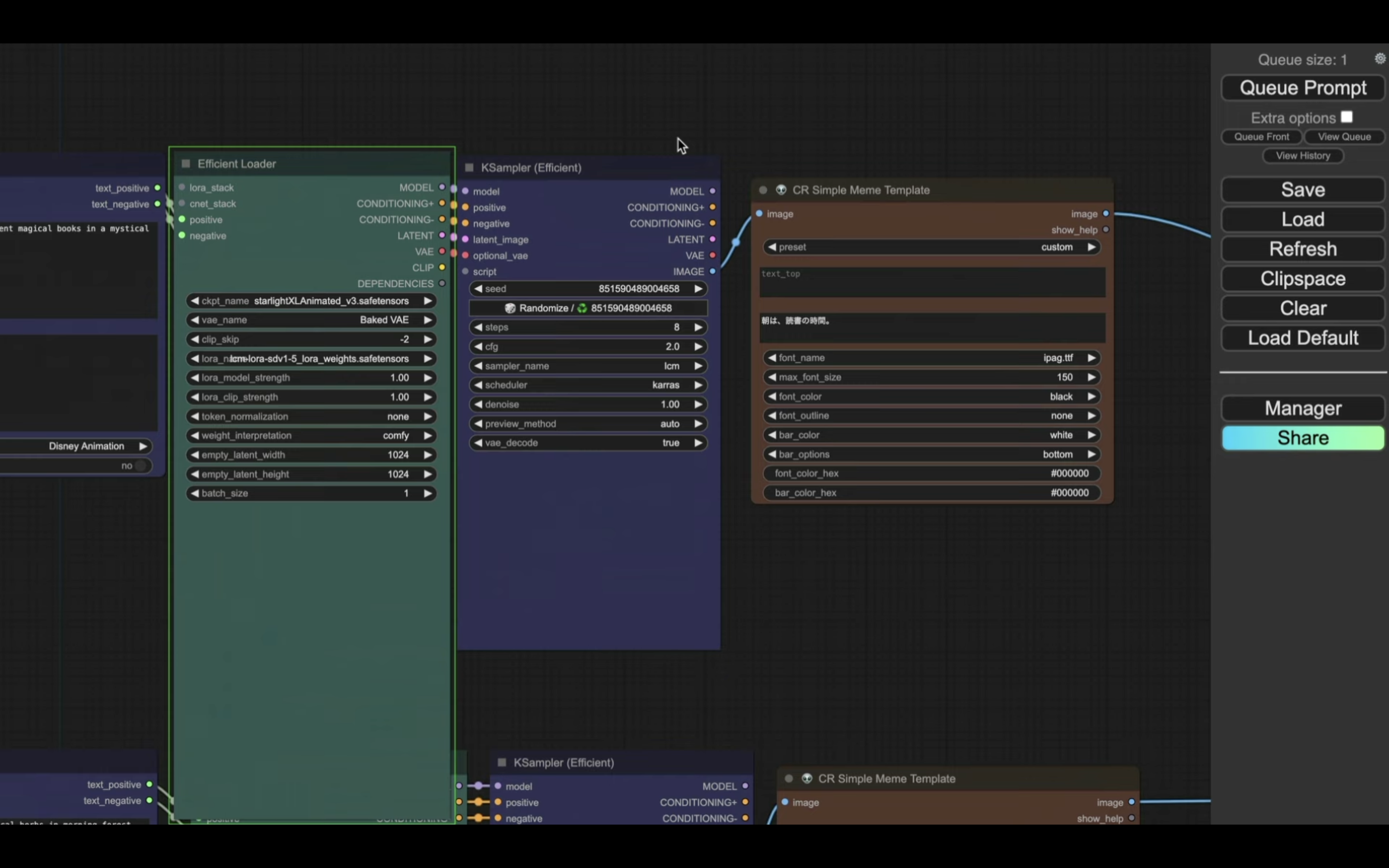Image resolution: width=1389 pixels, height=868 pixels.
Task: Increase batch_size with its right arrow
Action: tap(428, 493)
